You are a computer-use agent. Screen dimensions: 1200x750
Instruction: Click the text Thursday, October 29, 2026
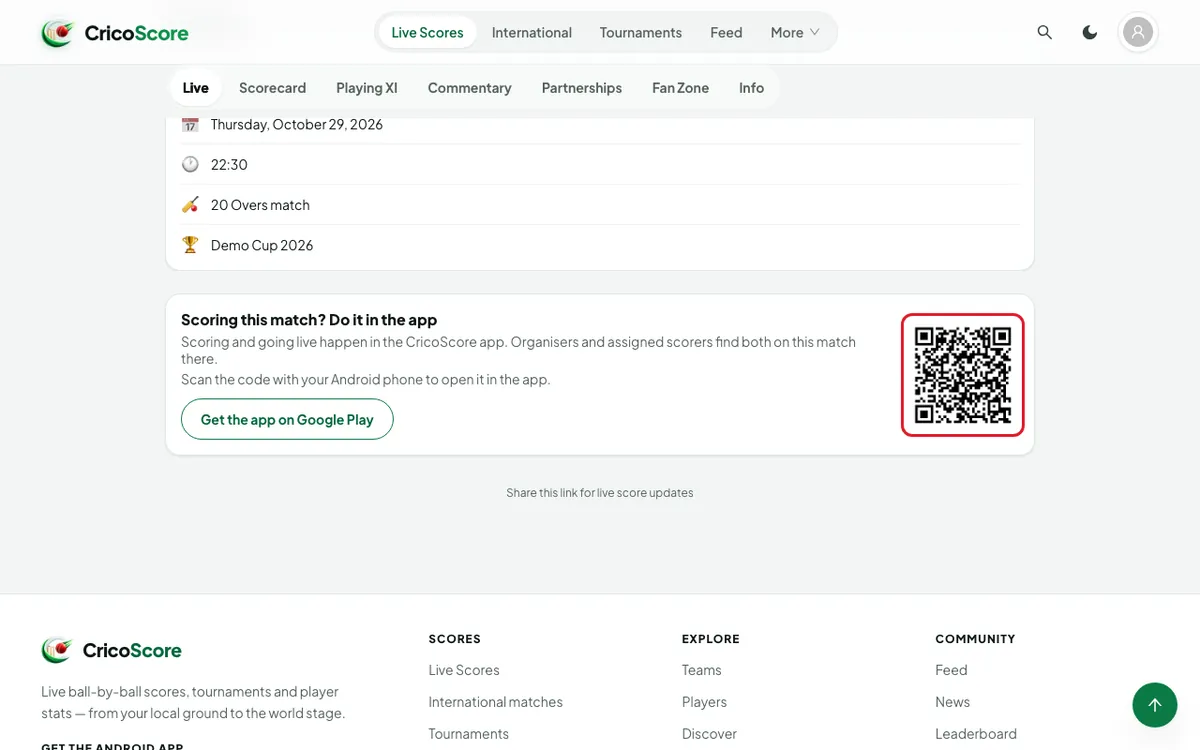pos(297,124)
